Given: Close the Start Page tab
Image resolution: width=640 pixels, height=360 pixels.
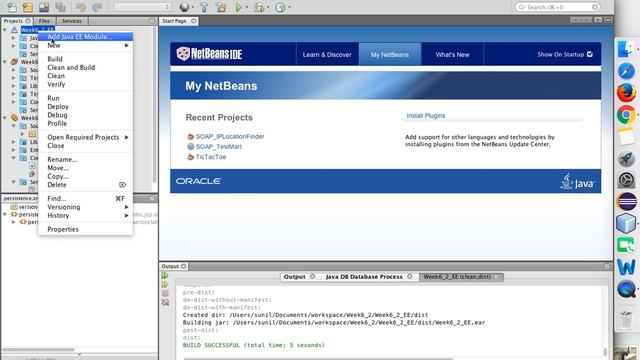Looking at the screenshot, I should click(x=193, y=21).
